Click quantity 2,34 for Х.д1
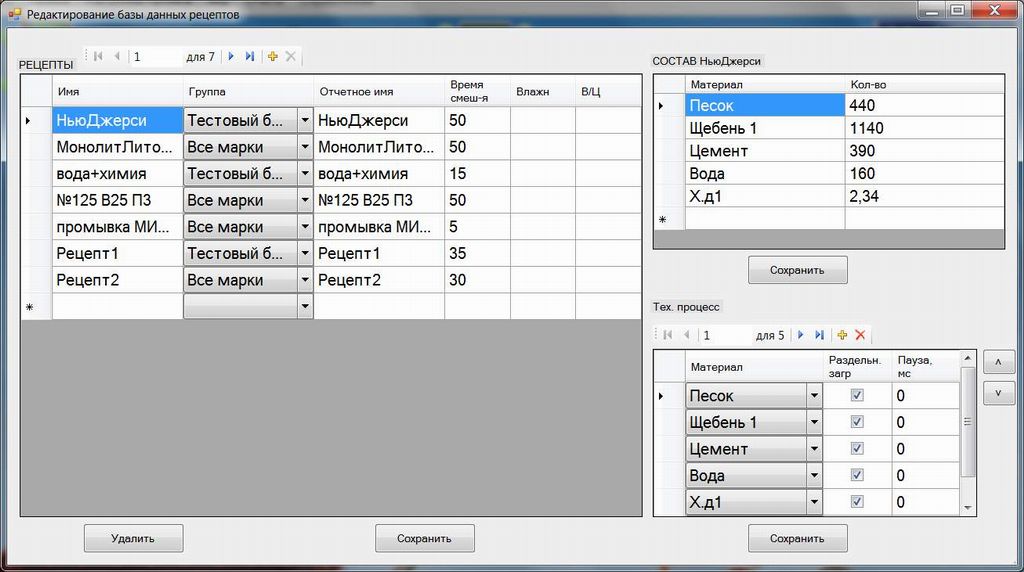Image resolution: width=1024 pixels, height=572 pixels. 925,196
